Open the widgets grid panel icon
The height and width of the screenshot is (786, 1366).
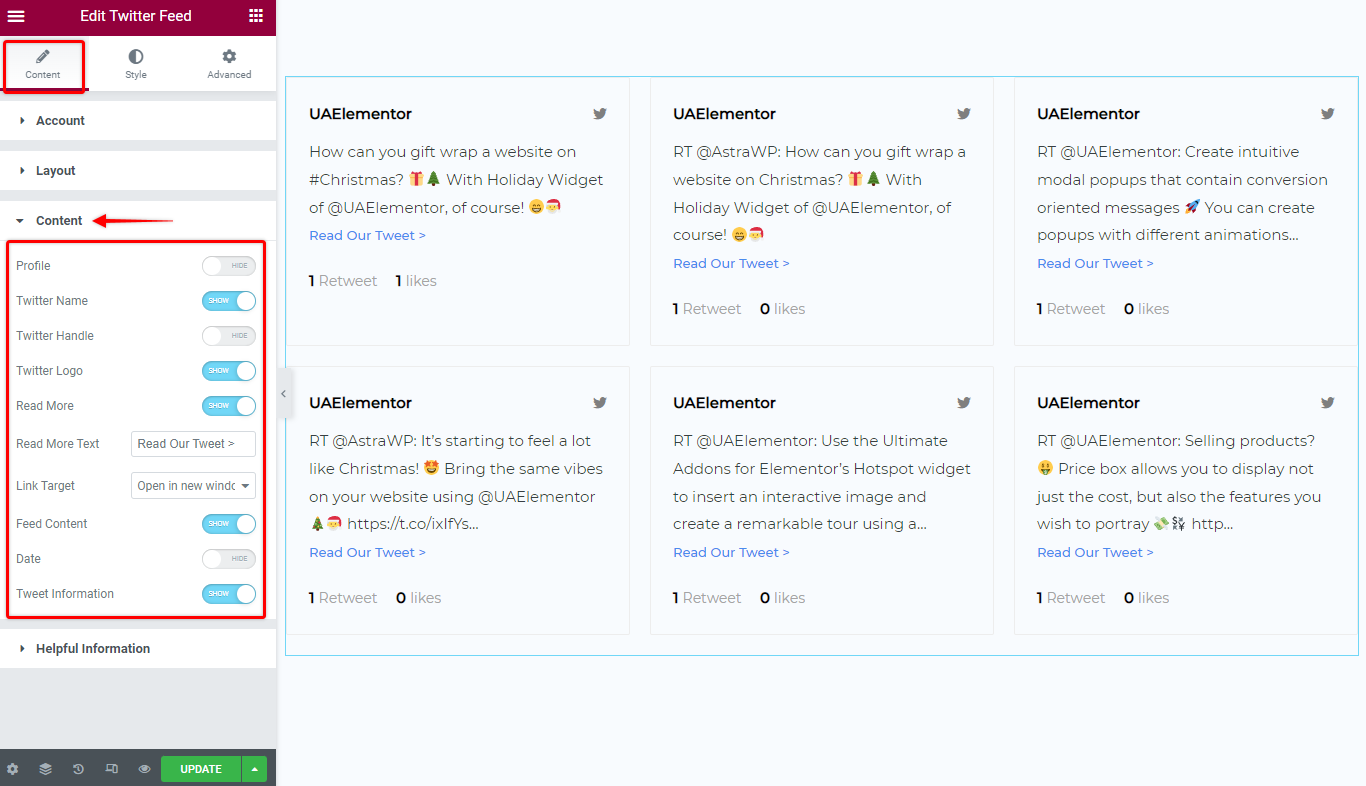[x=256, y=16]
